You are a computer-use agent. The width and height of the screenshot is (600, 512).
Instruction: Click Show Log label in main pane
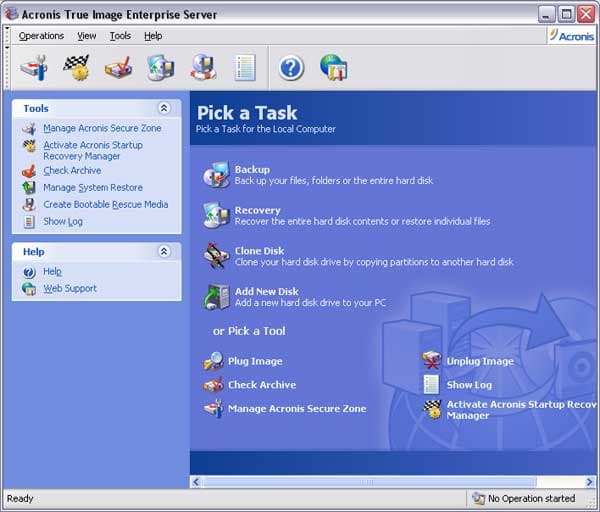pos(470,385)
